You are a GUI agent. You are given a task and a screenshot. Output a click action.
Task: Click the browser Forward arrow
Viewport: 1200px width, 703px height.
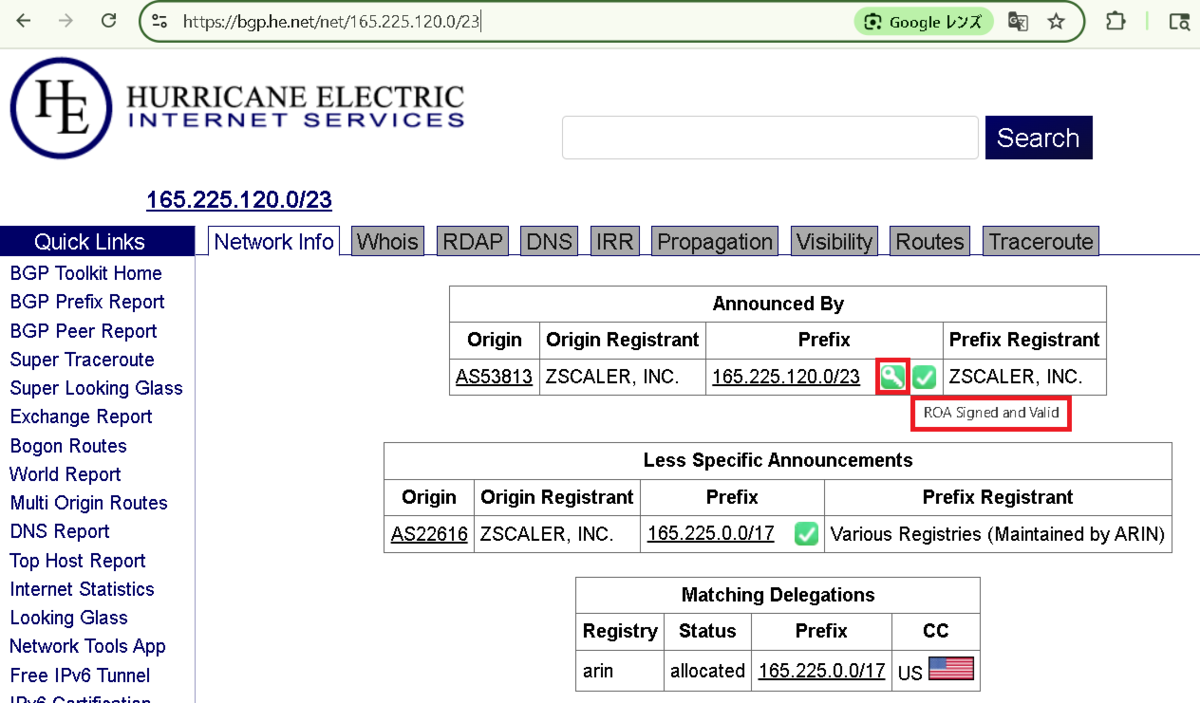tap(66, 21)
